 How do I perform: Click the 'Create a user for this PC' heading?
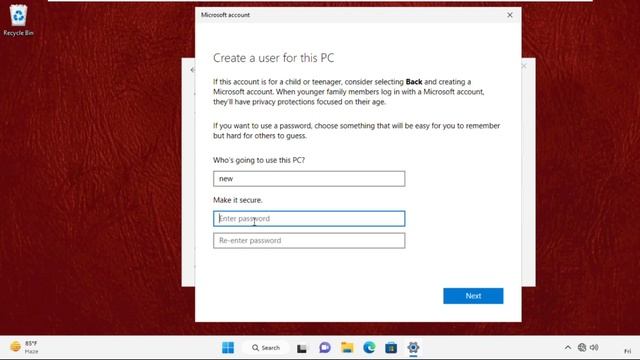click(x=273, y=58)
